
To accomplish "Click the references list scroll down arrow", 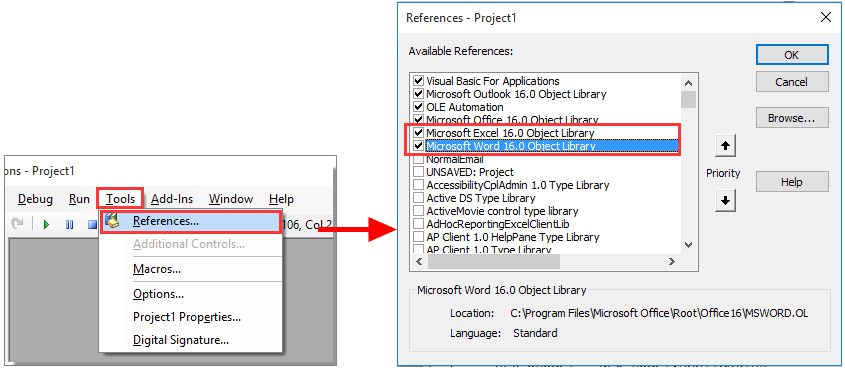I will (x=688, y=245).
